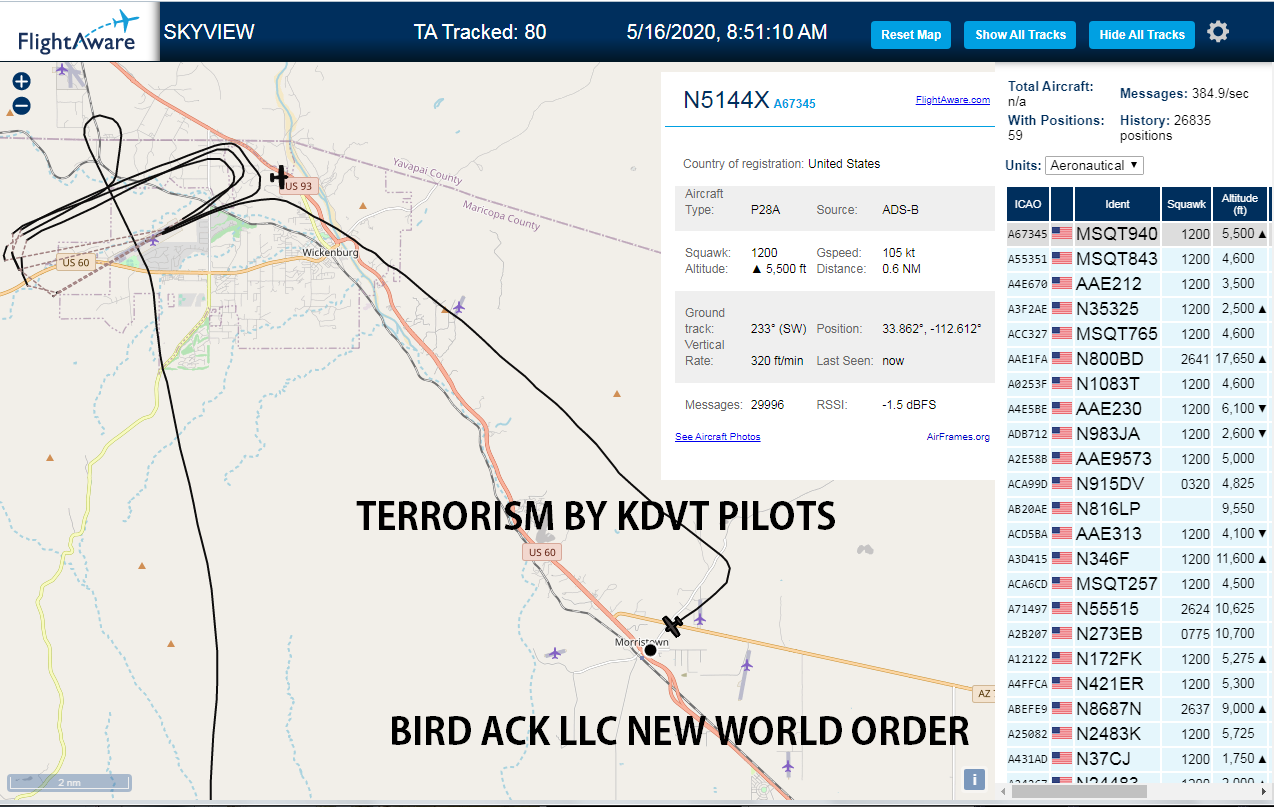Select aircraft N37CJ row

click(x=1138, y=759)
